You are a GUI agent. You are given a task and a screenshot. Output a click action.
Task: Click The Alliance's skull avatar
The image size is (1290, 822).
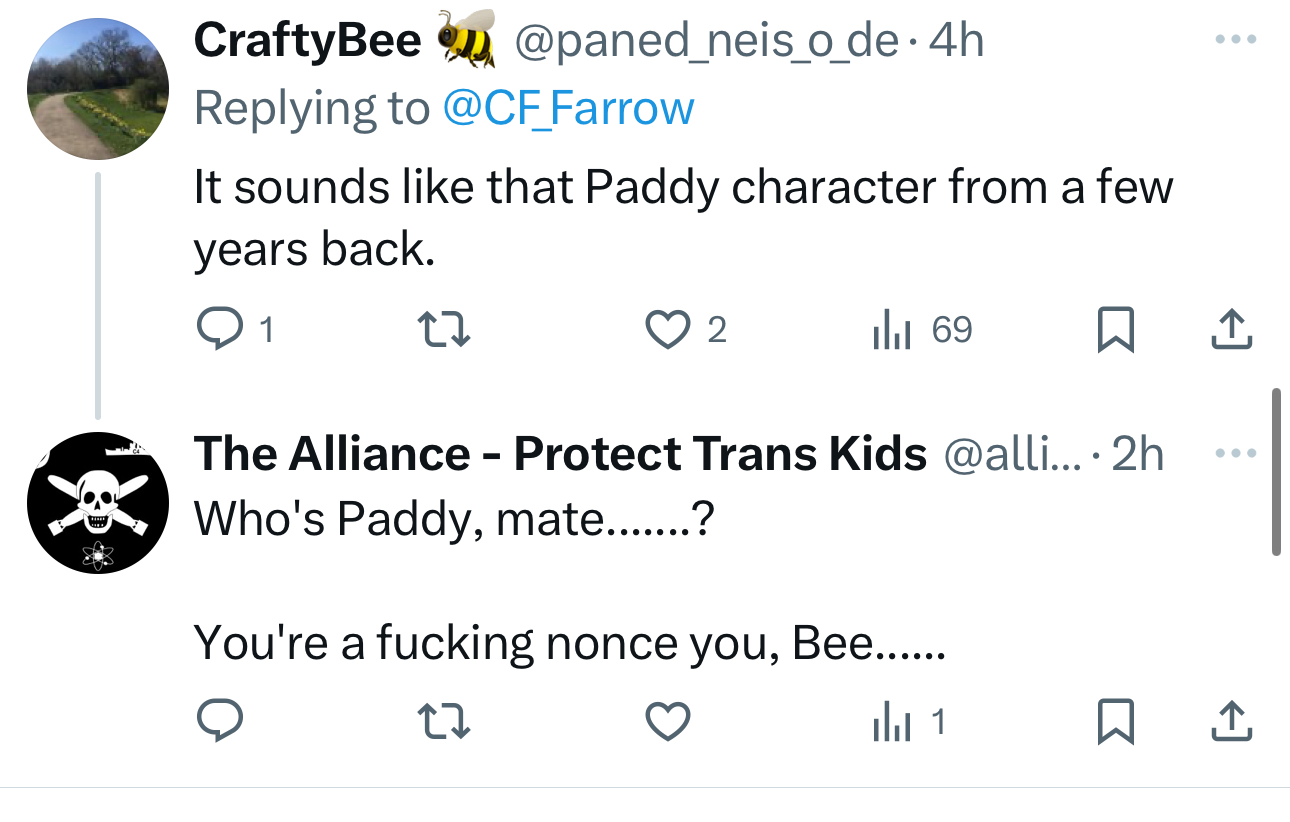(97, 502)
